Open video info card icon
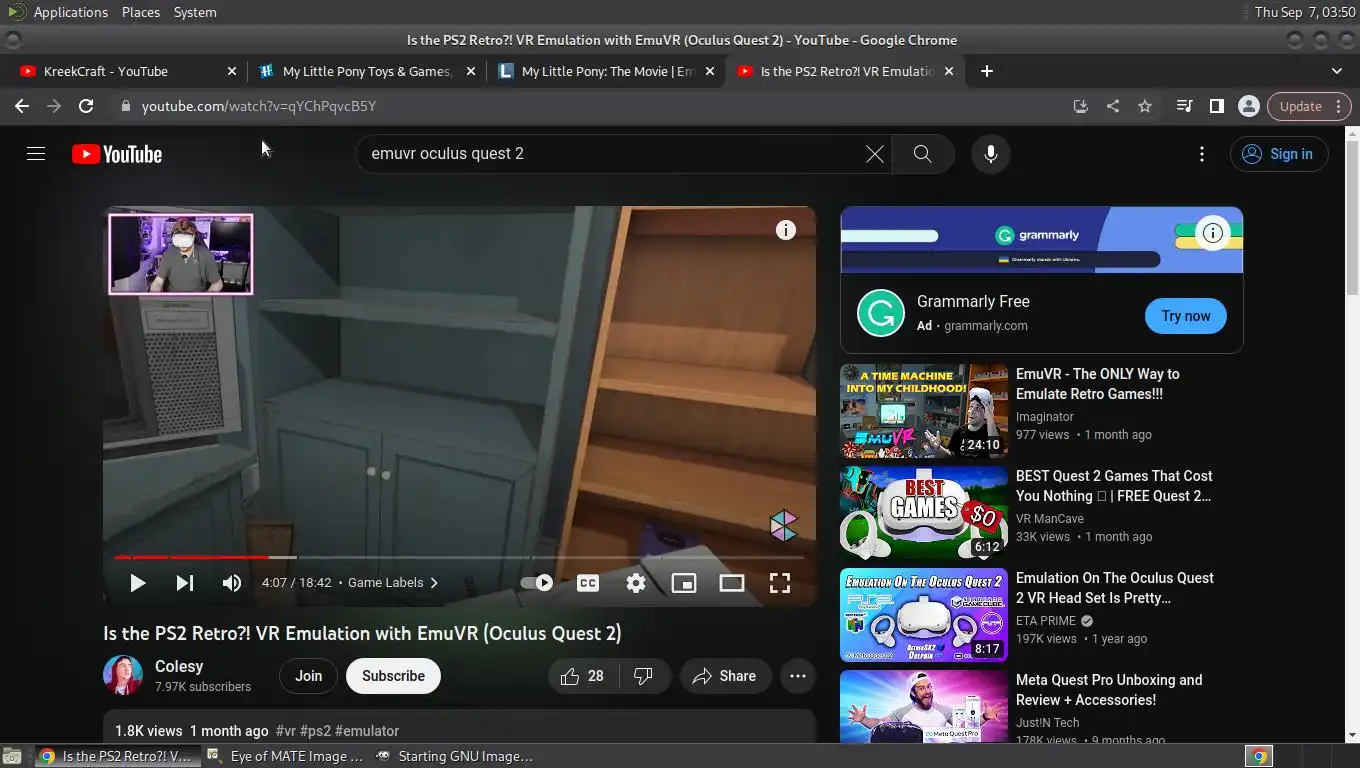1360x768 pixels. (786, 230)
